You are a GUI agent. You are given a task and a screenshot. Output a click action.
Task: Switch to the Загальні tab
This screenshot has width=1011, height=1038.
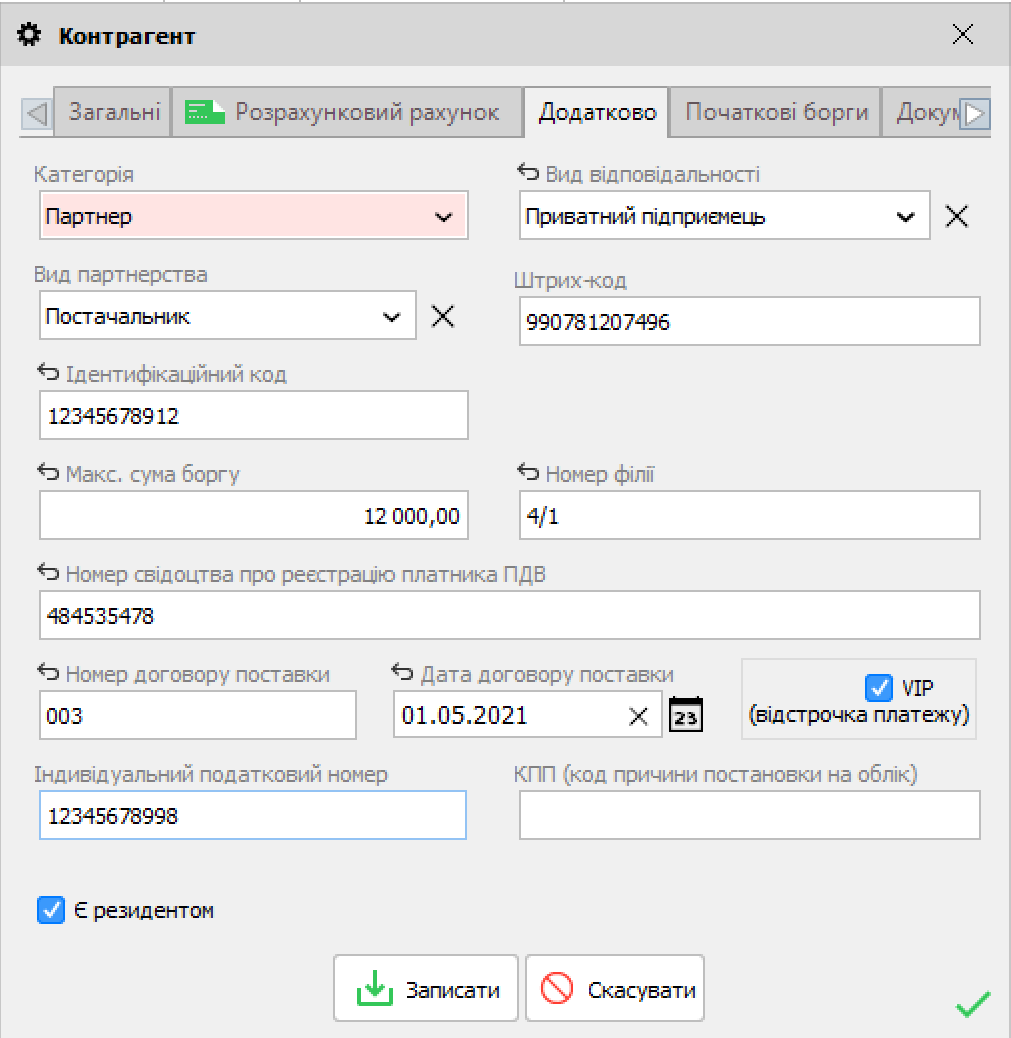tap(113, 112)
